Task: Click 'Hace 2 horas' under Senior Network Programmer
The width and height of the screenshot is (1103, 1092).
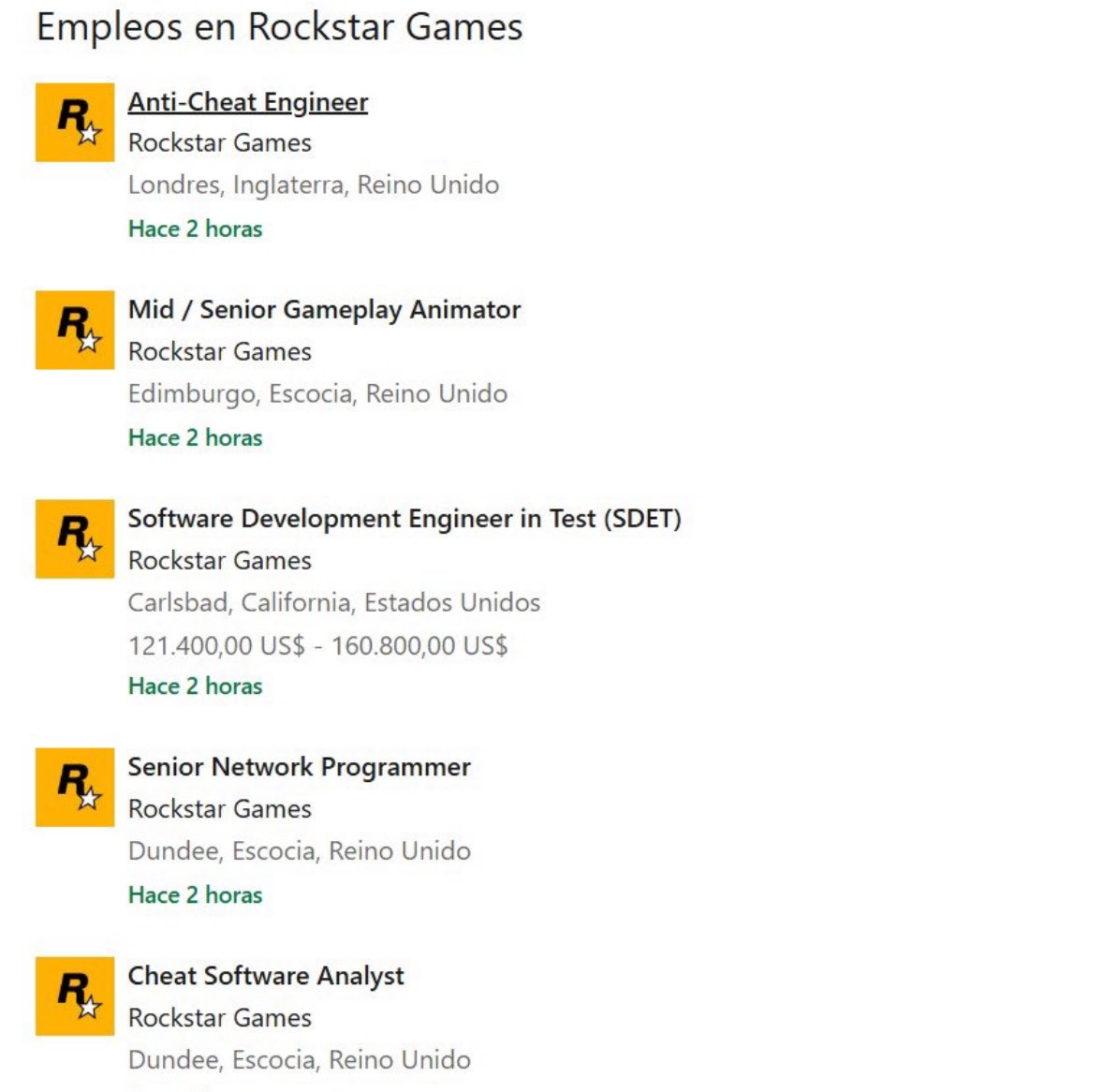Action: tap(195, 895)
